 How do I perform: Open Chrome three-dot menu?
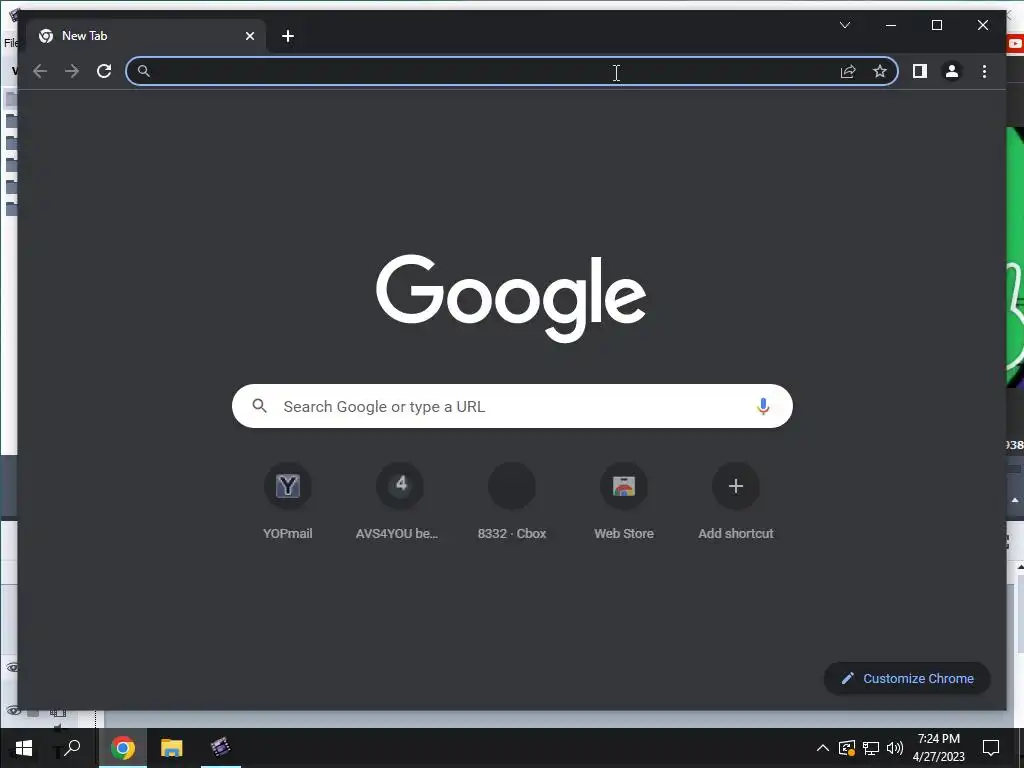tap(984, 71)
